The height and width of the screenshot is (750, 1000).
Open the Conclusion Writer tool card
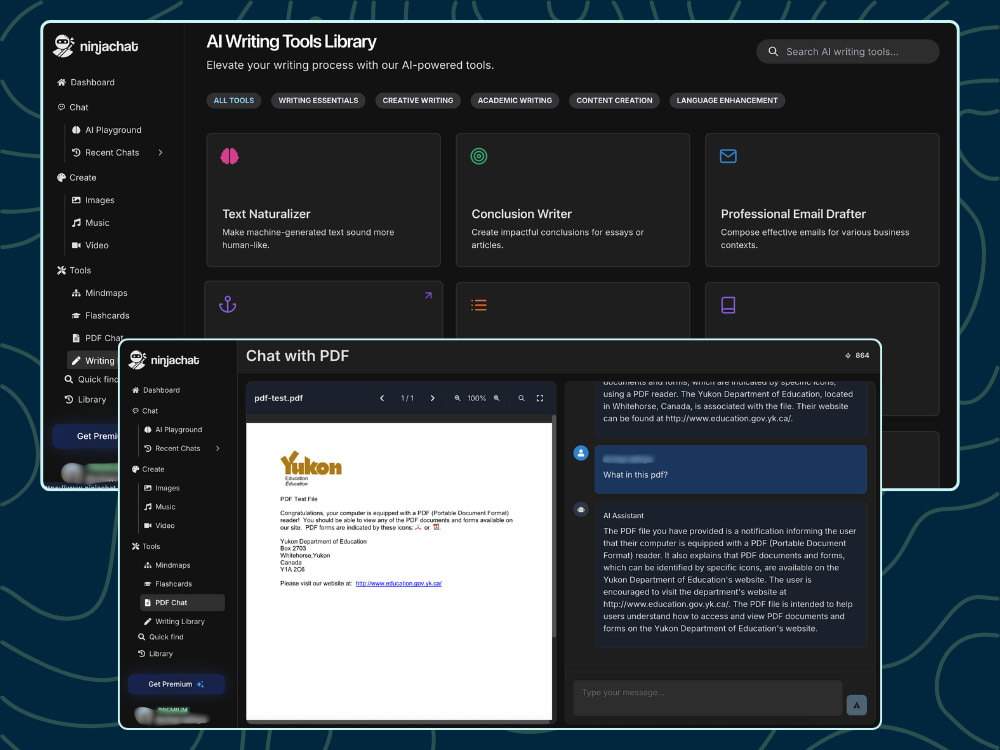[573, 200]
